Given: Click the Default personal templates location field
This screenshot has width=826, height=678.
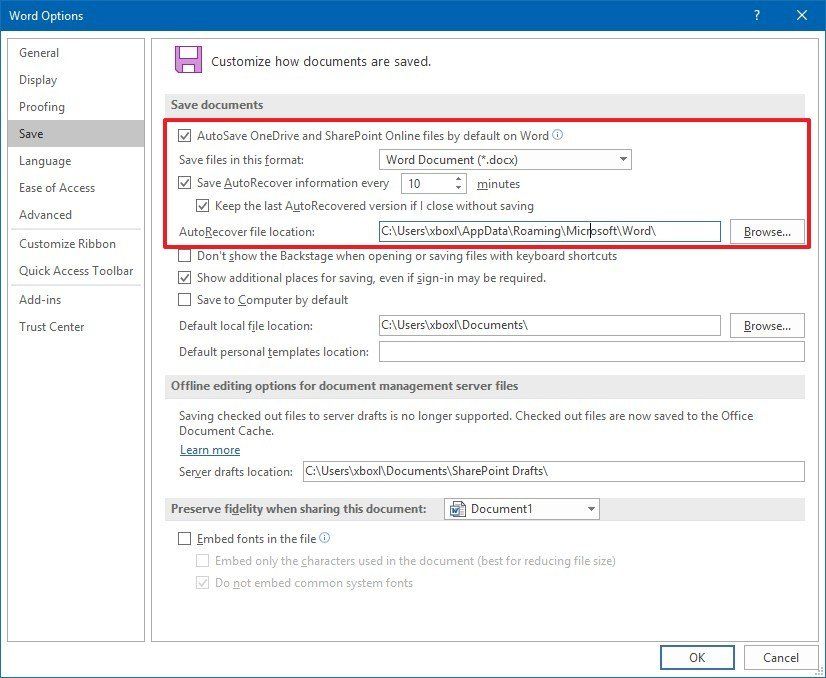Looking at the screenshot, I should pos(590,351).
